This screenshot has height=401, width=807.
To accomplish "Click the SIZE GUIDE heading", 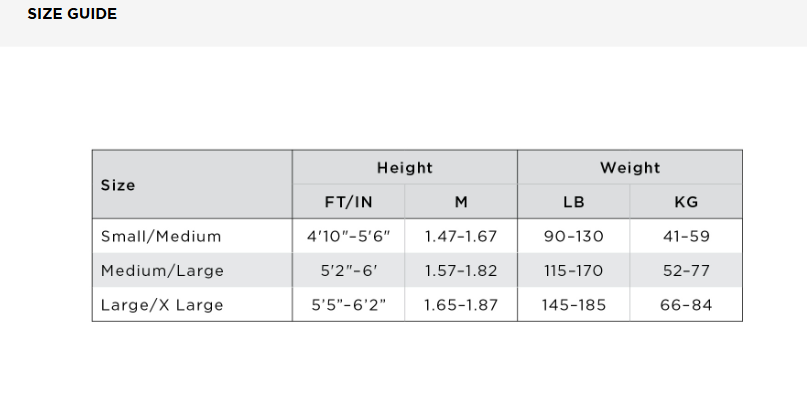I will click(72, 14).
